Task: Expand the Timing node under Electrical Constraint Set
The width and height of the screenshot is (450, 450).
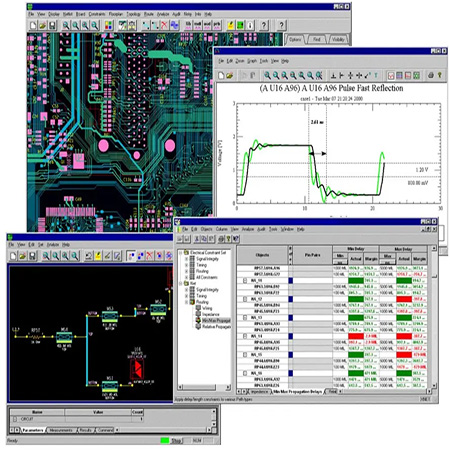Action: [x=186, y=265]
